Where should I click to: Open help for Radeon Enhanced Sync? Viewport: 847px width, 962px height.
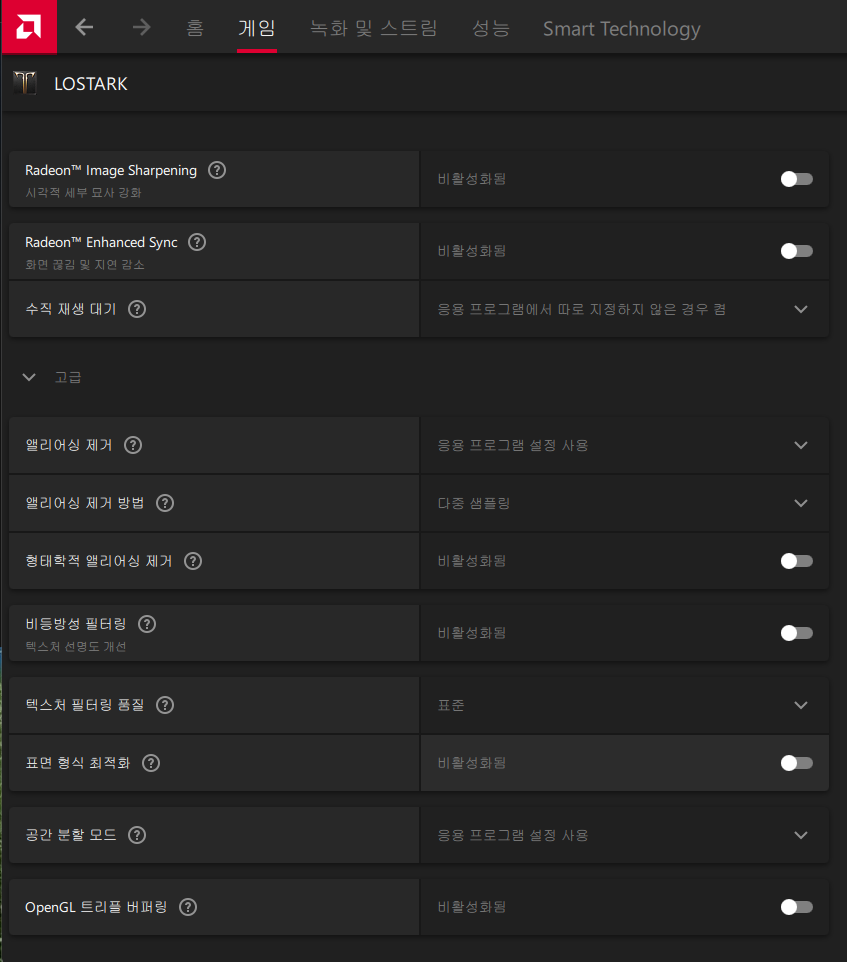pyautogui.click(x=197, y=242)
